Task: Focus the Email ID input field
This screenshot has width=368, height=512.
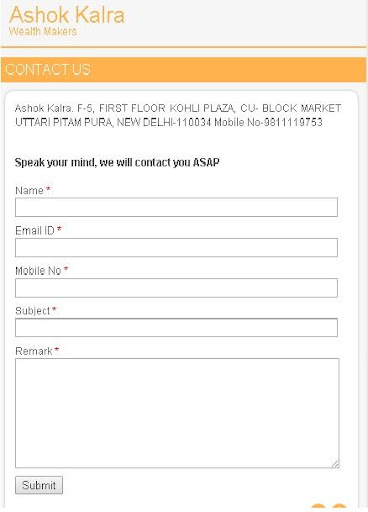Action: tap(176, 247)
